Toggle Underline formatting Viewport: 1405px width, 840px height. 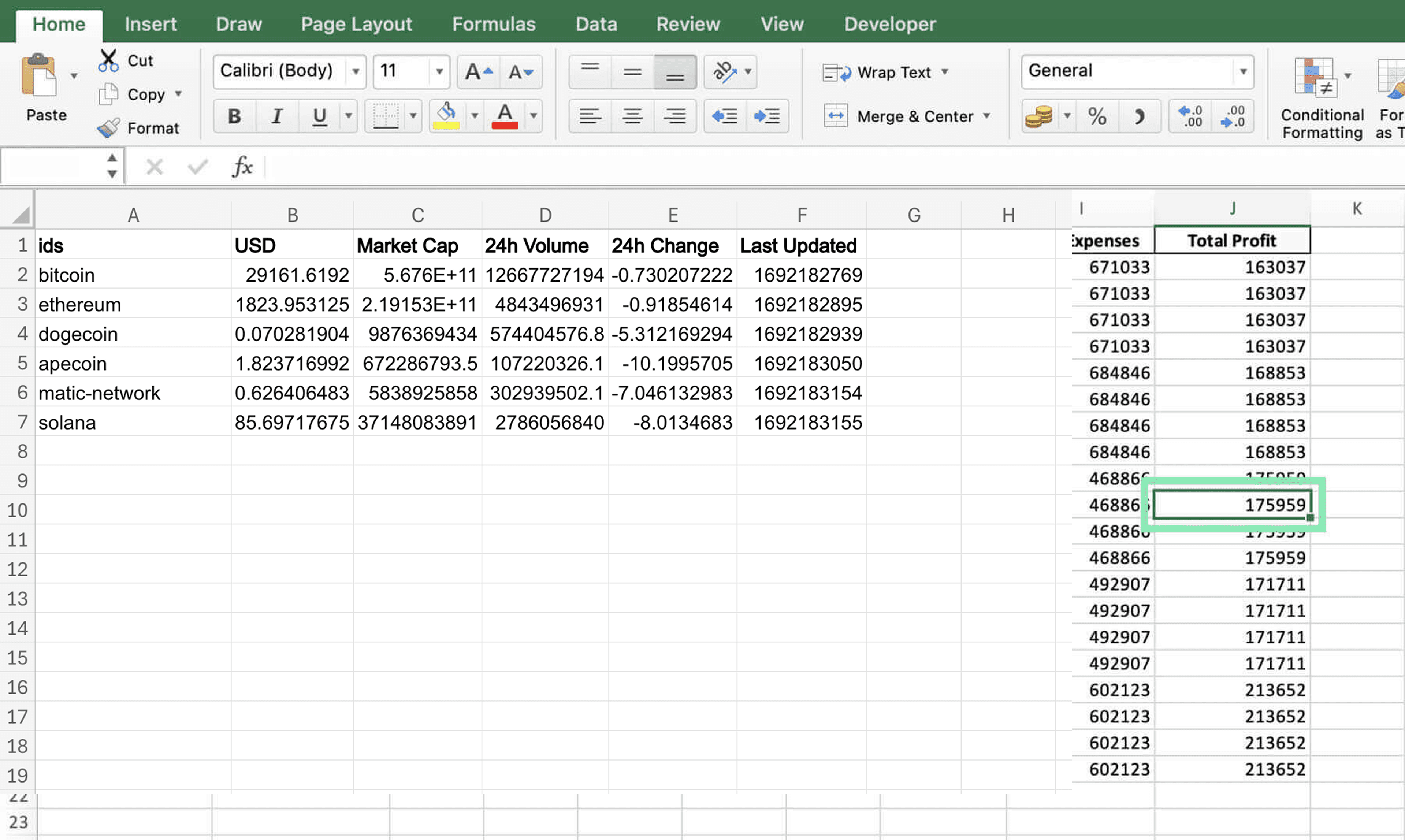click(320, 116)
